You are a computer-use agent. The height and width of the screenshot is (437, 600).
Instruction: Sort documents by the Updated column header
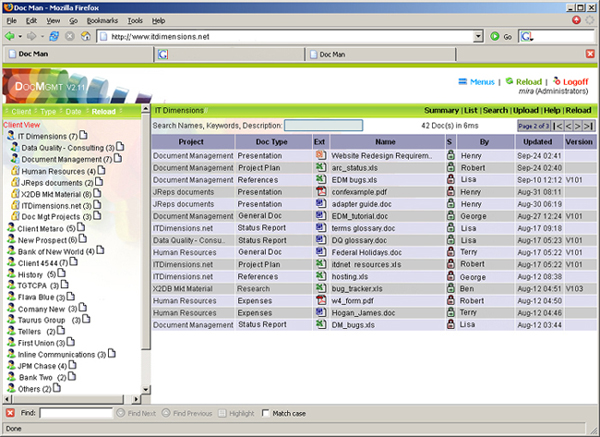pyautogui.click(x=541, y=143)
